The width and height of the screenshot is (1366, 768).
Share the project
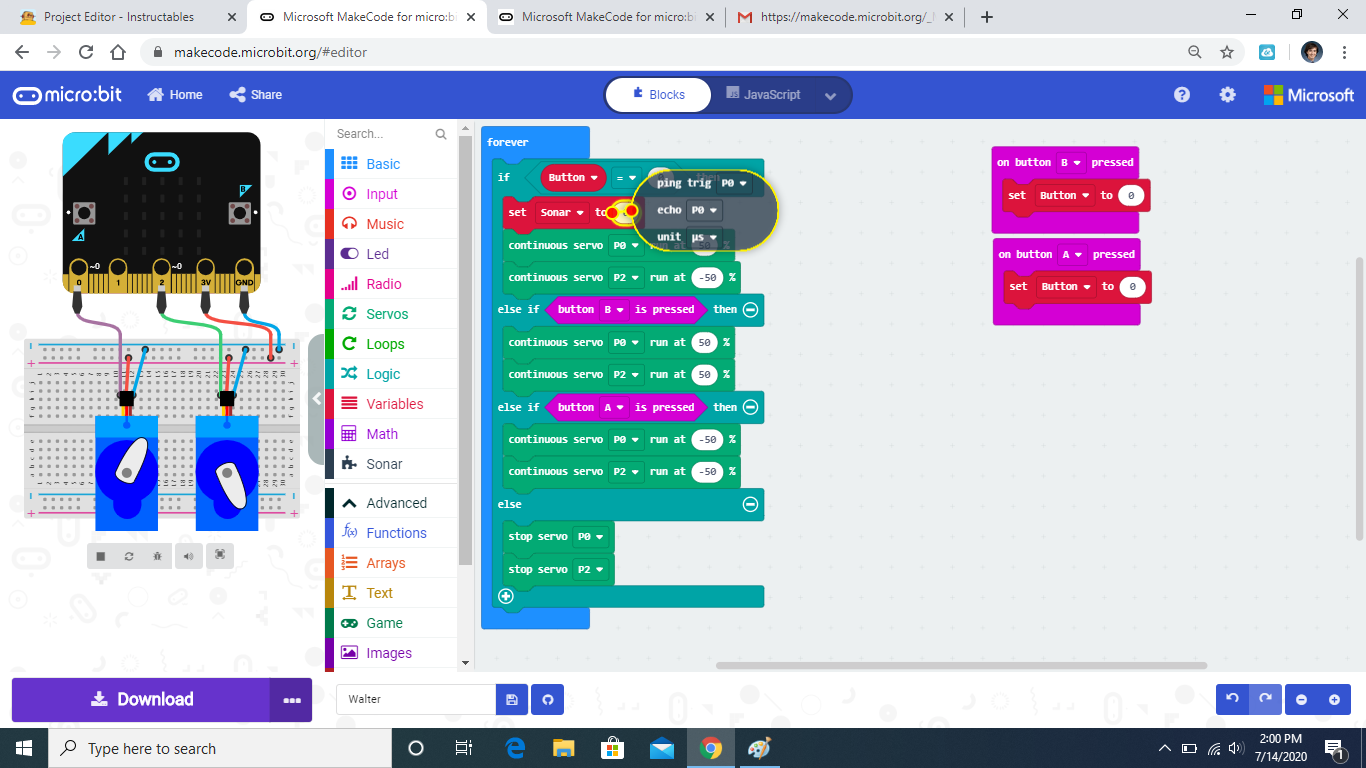point(256,95)
